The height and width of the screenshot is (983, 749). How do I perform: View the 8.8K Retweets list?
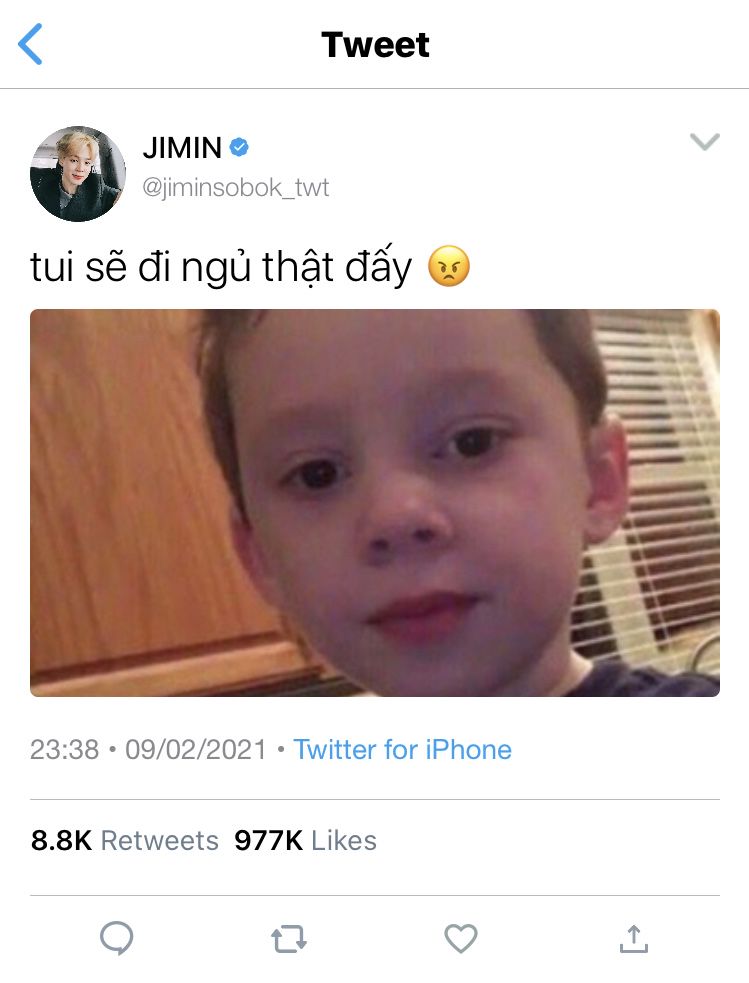tap(125, 840)
